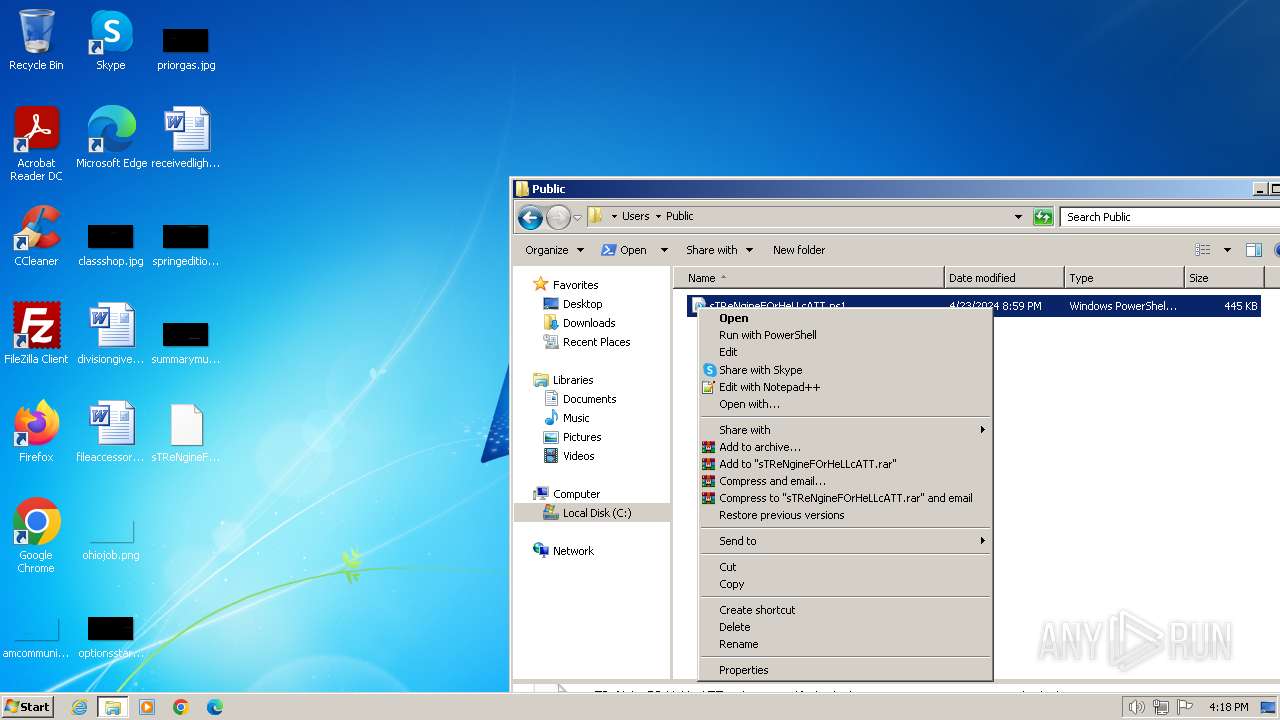Launch Acrobat Reader DC shortcut
The width and height of the screenshot is (1280, 720).
36,143
